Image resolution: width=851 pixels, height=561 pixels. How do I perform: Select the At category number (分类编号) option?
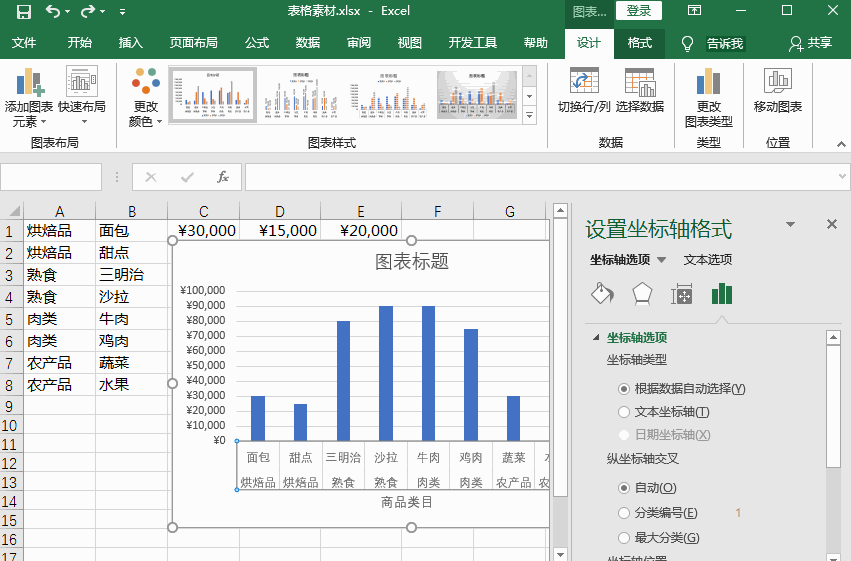click(625, 513)
